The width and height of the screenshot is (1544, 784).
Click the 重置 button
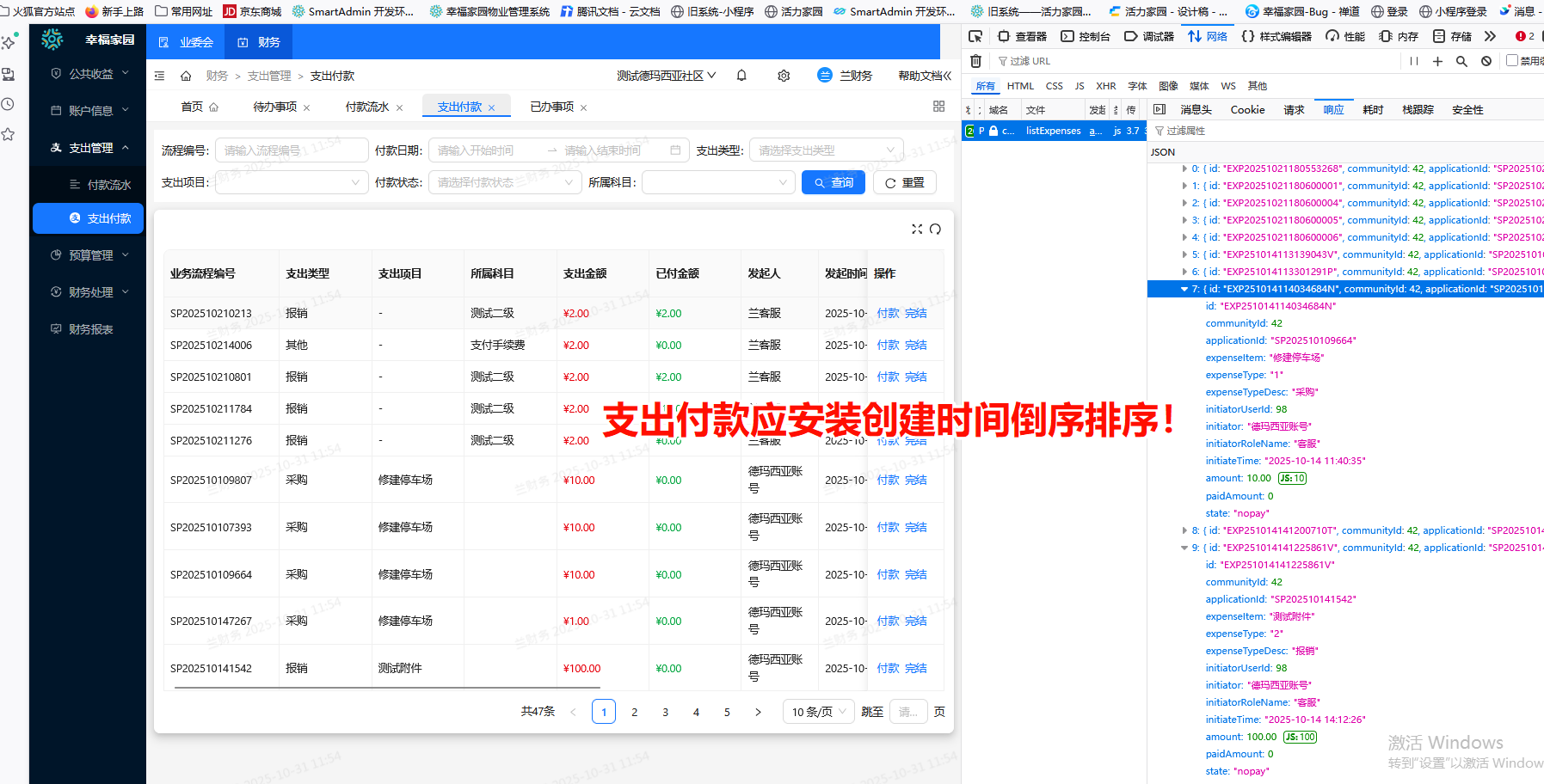(904, 182)
